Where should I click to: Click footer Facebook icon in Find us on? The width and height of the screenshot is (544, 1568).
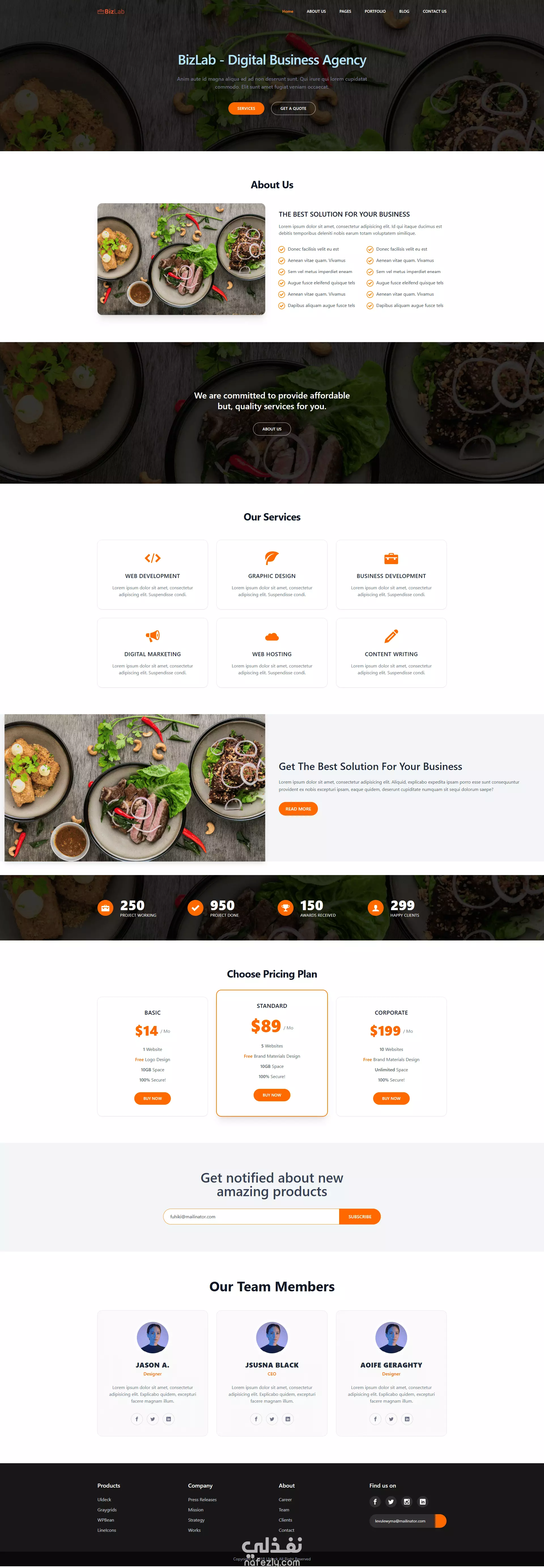(375, 1502)
